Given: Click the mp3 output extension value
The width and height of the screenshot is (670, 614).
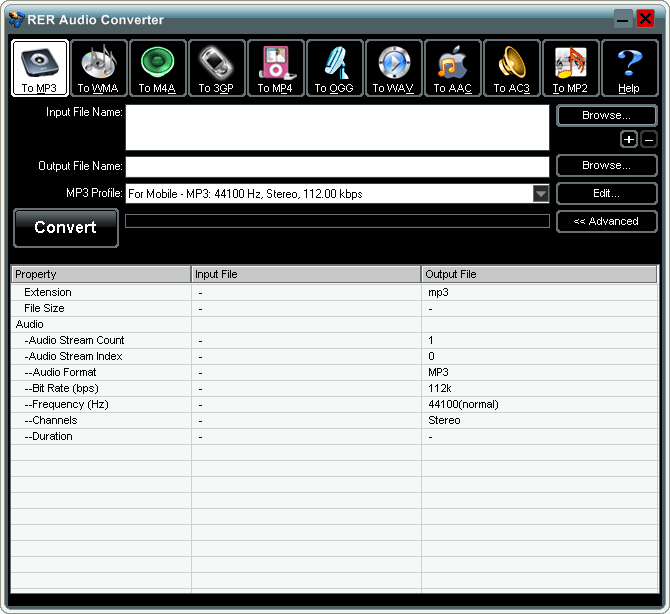Looking at the screenshot, I should click(438, 293).
